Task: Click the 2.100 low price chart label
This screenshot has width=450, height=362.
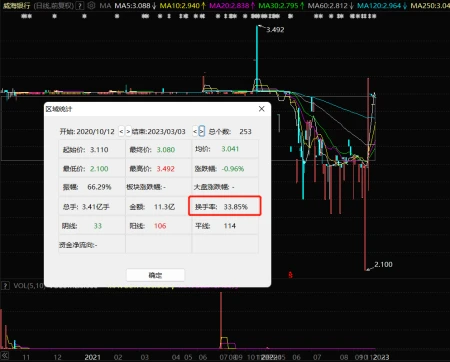Action: tap(383, 264)
